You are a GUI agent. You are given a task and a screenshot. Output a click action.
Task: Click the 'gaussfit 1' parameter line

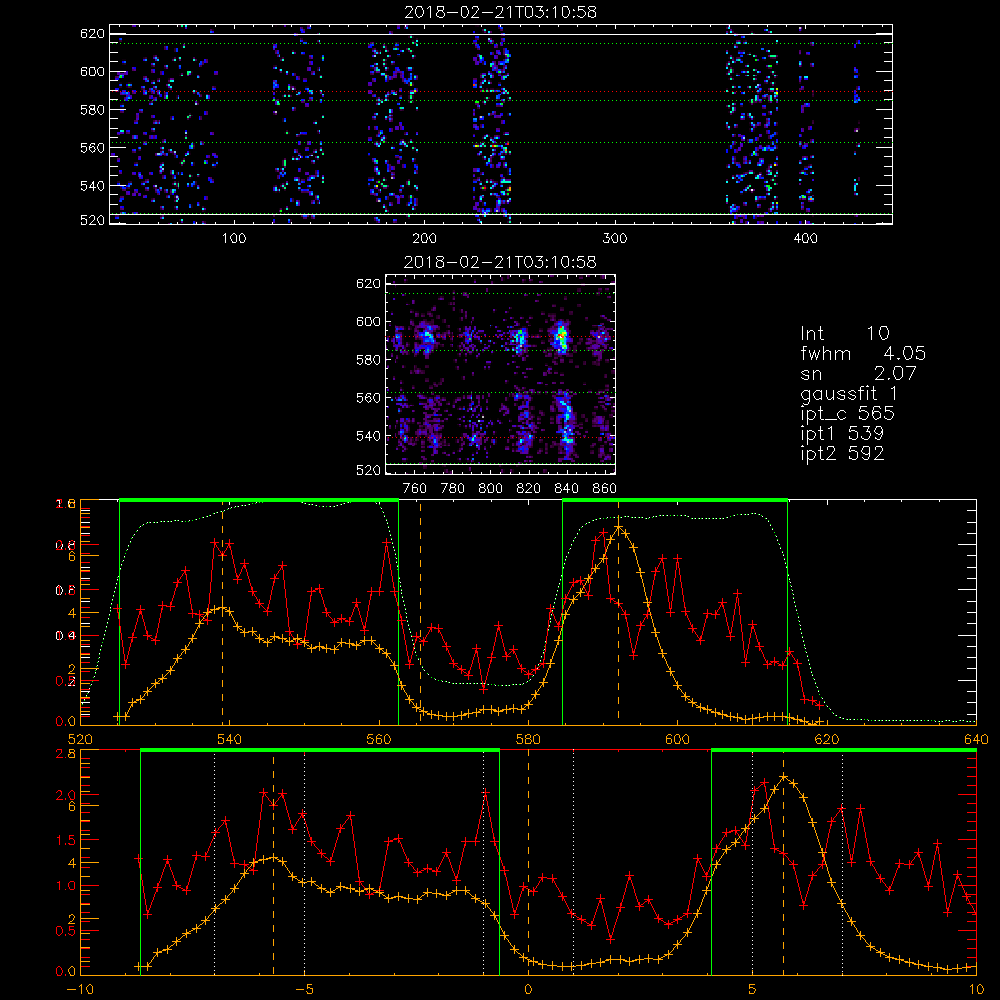(849, 393)
